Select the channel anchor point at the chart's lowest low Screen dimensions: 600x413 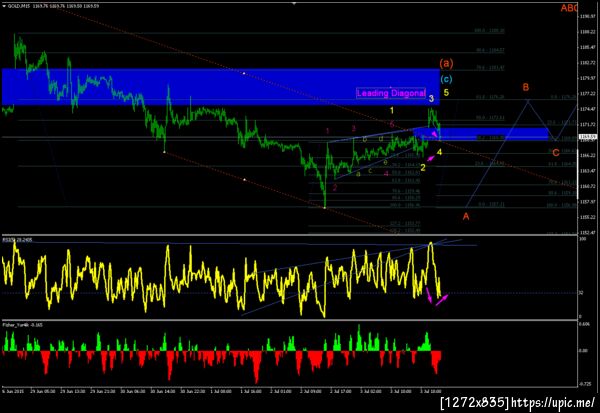(x=325, y=208)
